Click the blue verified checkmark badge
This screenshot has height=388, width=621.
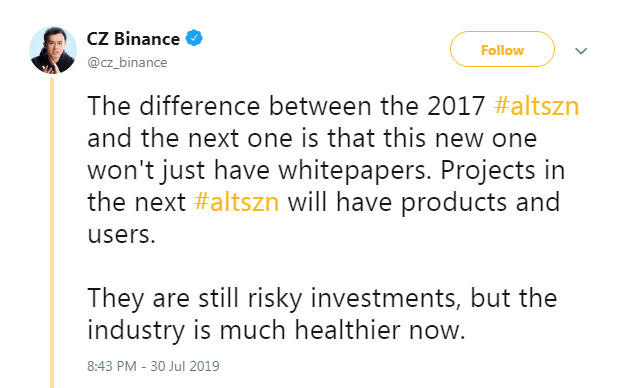(194, 38)
